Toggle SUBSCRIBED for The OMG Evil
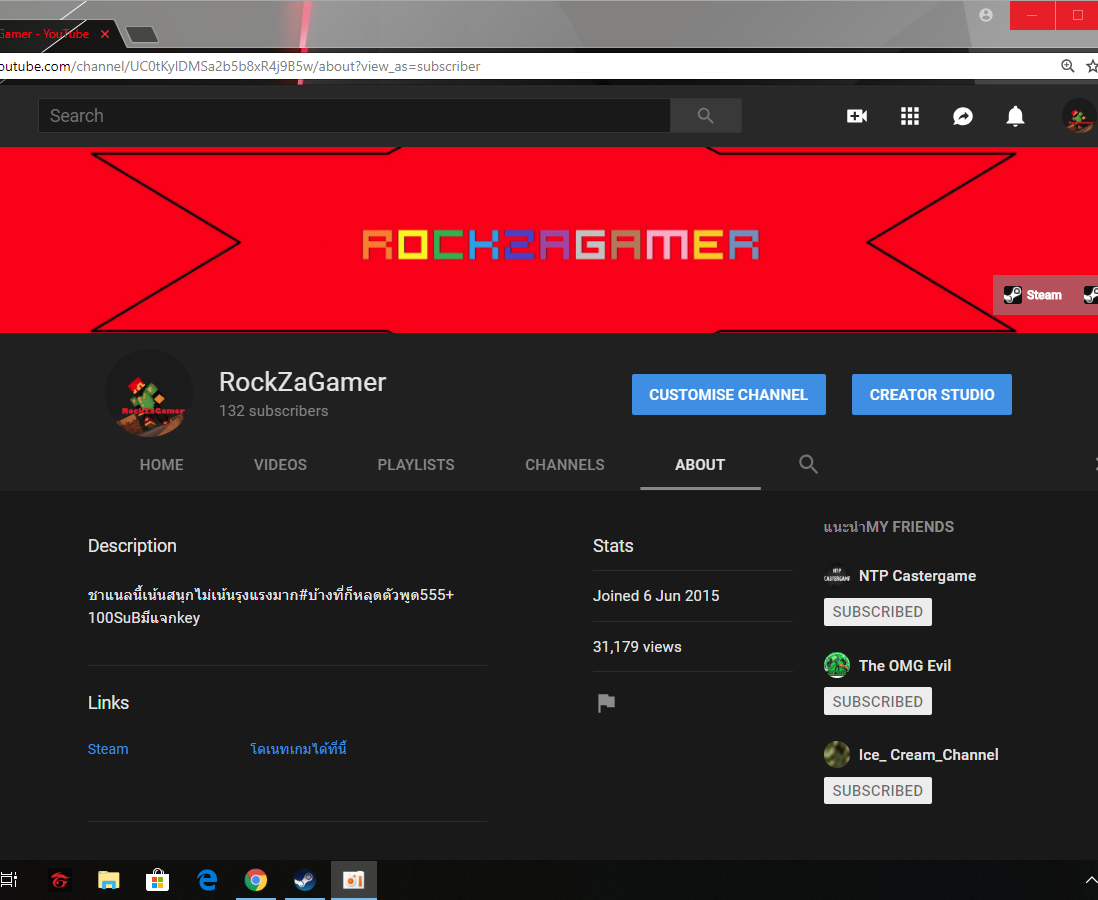Screen dimensions: 1098x900 coord(877,701)
